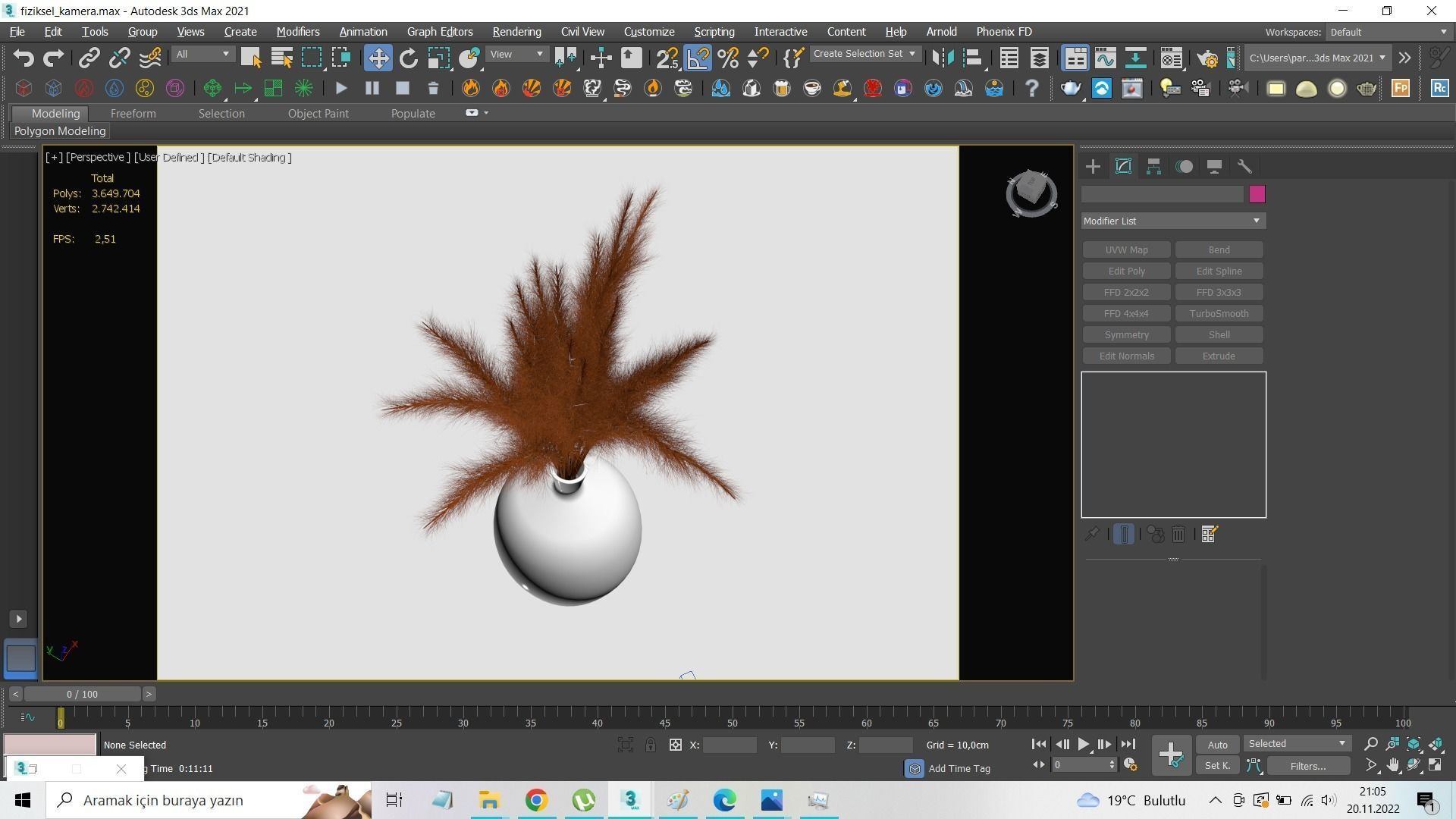Click the Undo arrow icon
1456x819 pixels.
(x=24, y=58)
